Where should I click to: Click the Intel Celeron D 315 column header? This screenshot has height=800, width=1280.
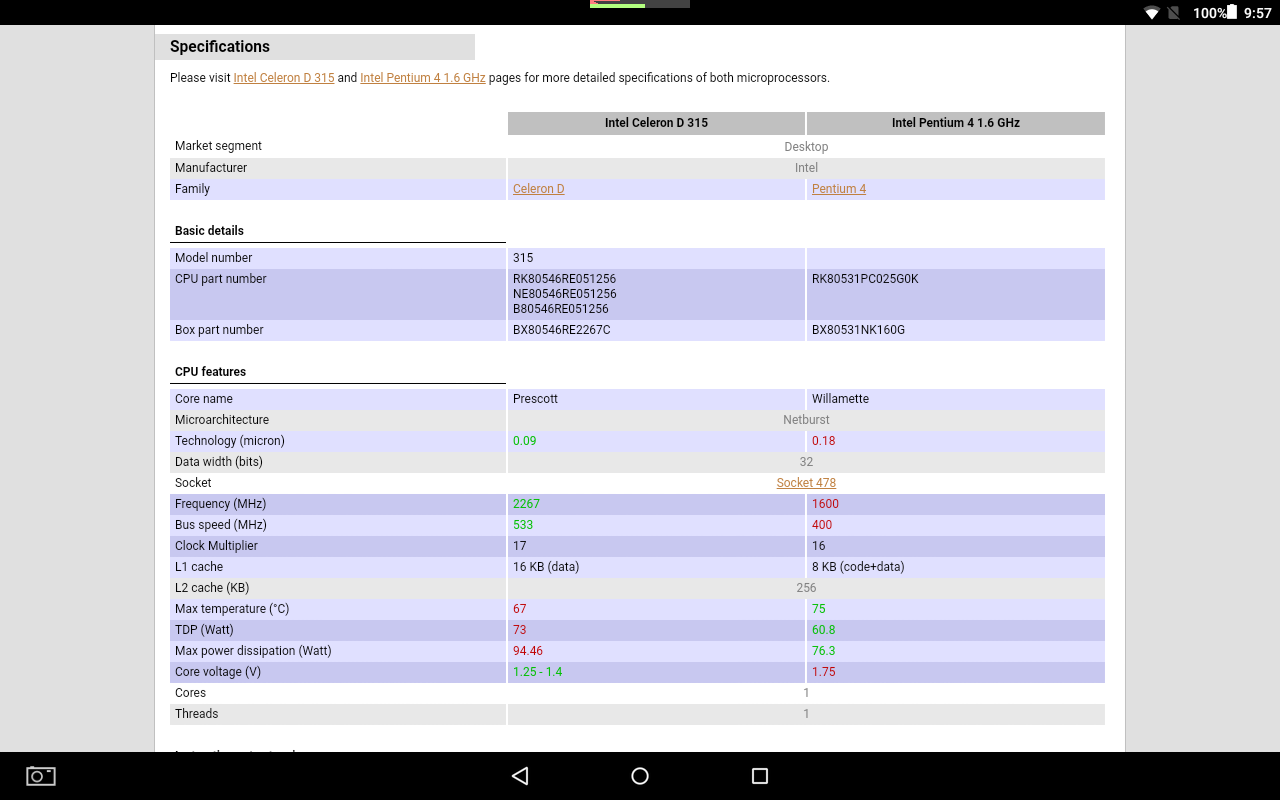coord(656,123)
